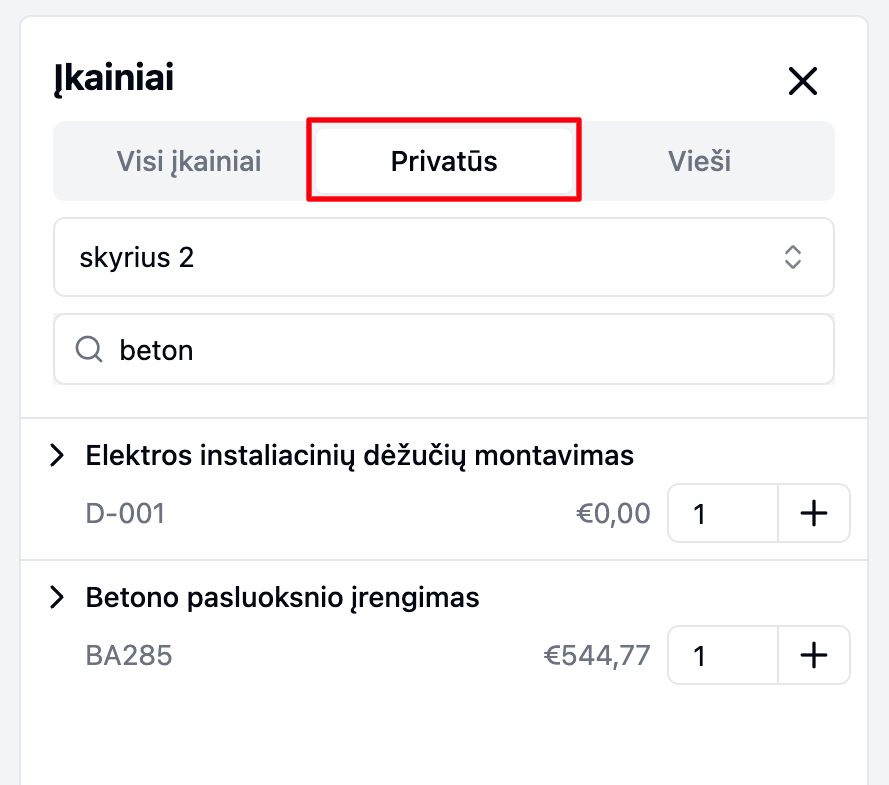Open the skyrius 2 dropdown

[443, 258]
